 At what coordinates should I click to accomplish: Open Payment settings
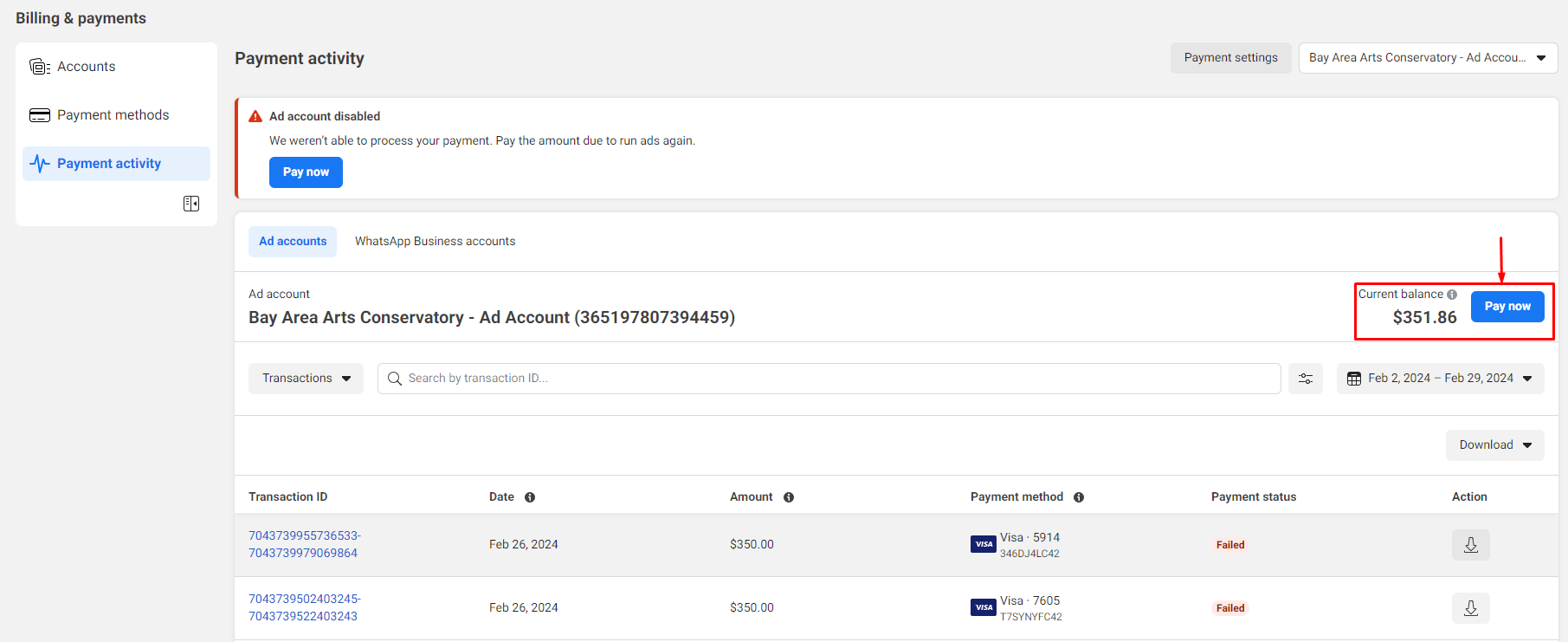pyautogui.click(x=1230, y=58)
